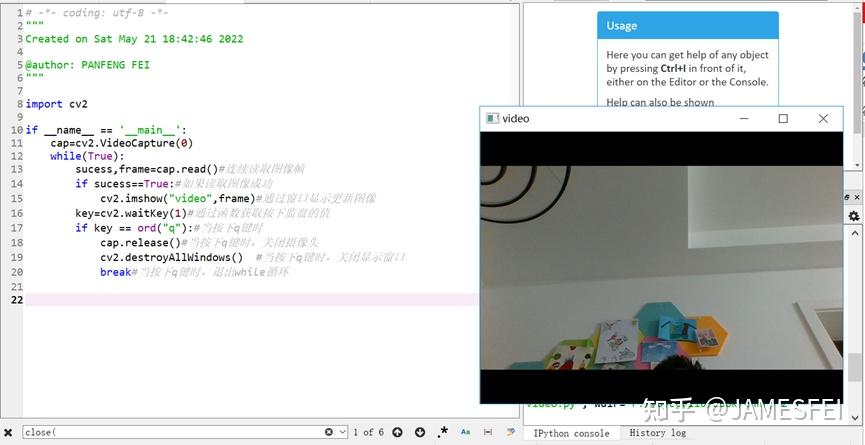Click the highlighted empty line 22
The width and height of the screenshot is (865, 445).
pyautogui.click(x=252, y=299)
